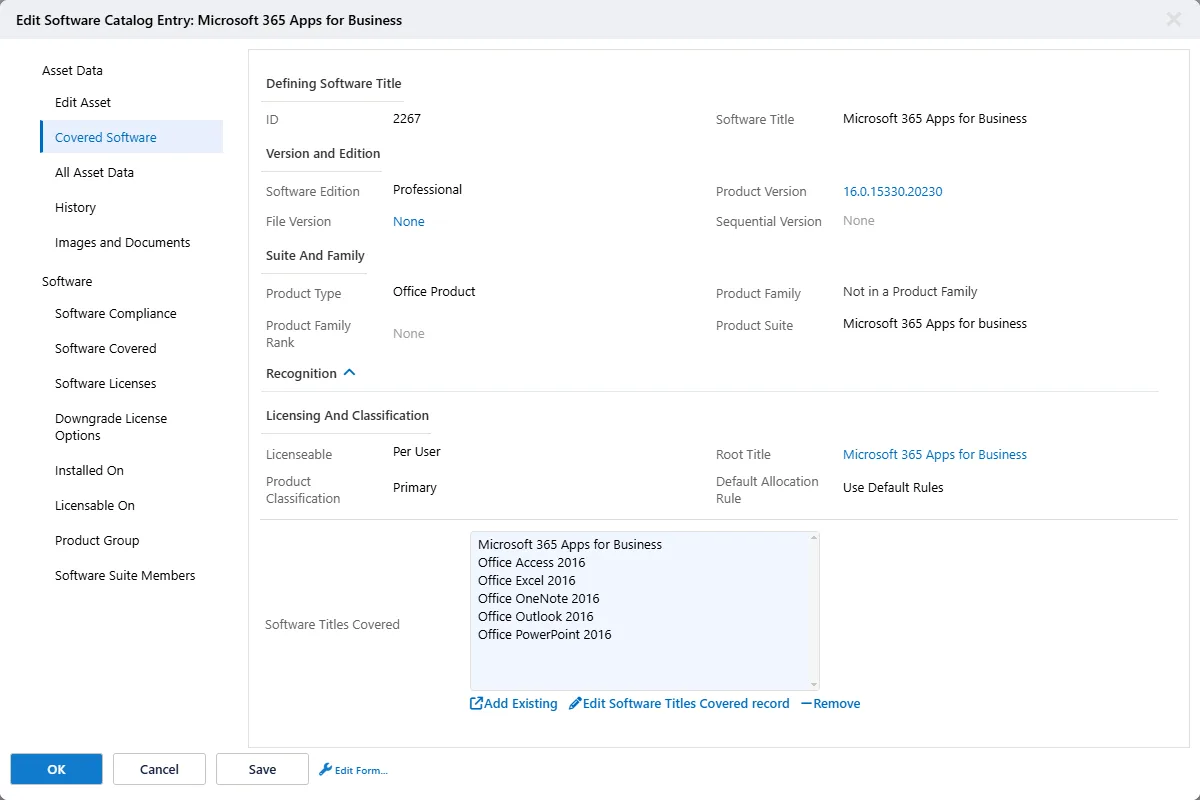
Task: Click the Save button
Action: pos(262,769)
